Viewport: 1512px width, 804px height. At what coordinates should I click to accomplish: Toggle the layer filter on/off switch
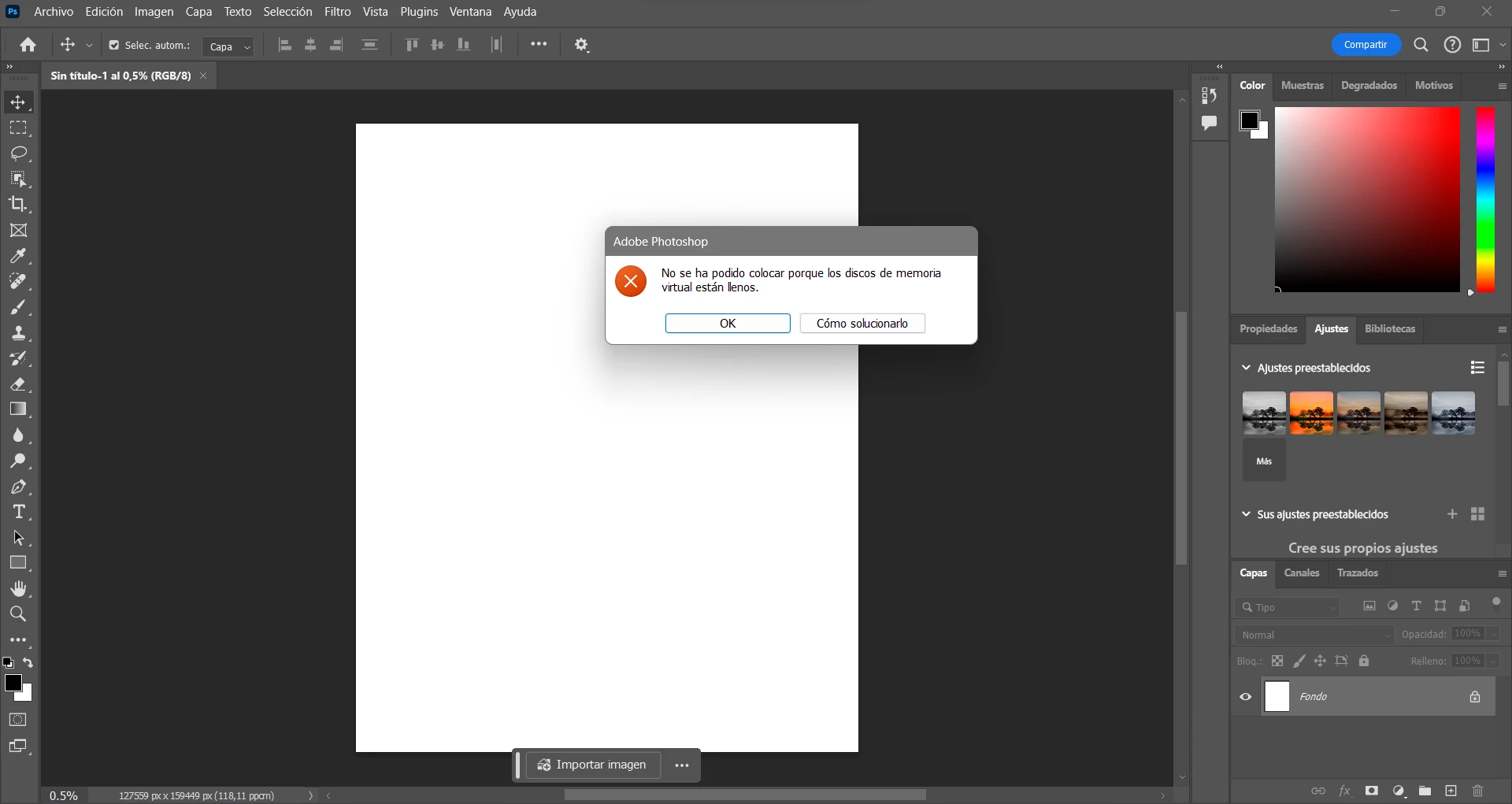tap(1496, 605)
